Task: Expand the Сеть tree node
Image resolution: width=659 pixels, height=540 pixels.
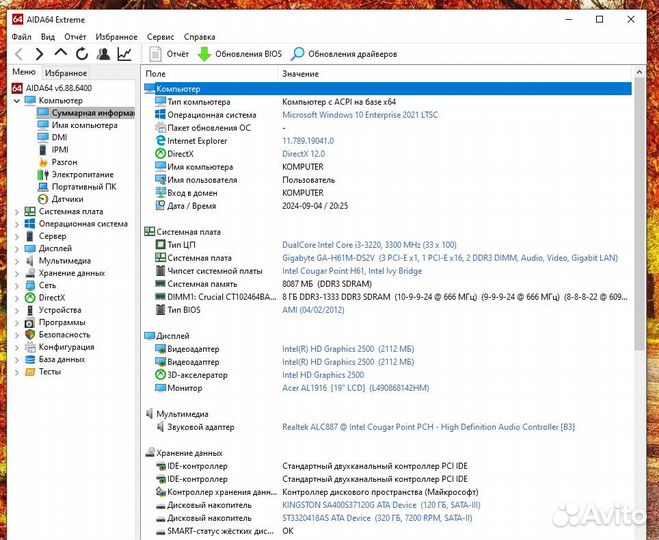Action: click(x=17, y=286)
